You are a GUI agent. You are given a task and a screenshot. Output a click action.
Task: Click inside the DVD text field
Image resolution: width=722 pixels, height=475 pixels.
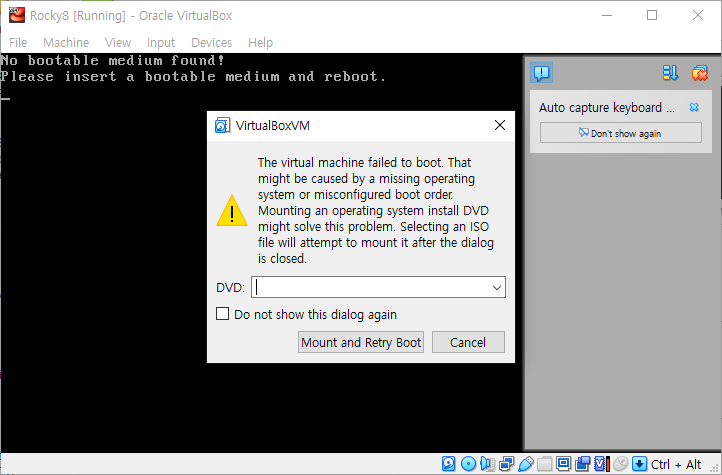(371, 287)
